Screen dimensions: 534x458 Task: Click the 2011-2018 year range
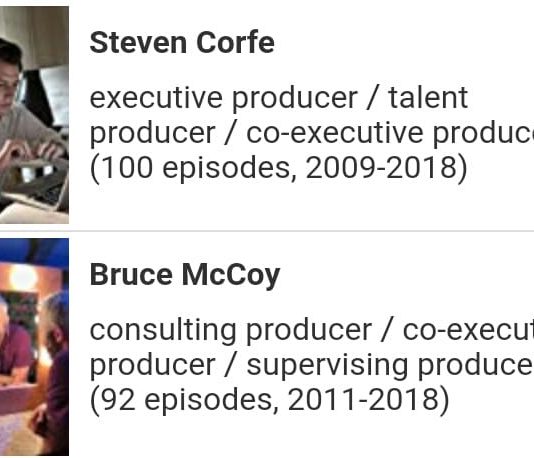click(363, 399)
